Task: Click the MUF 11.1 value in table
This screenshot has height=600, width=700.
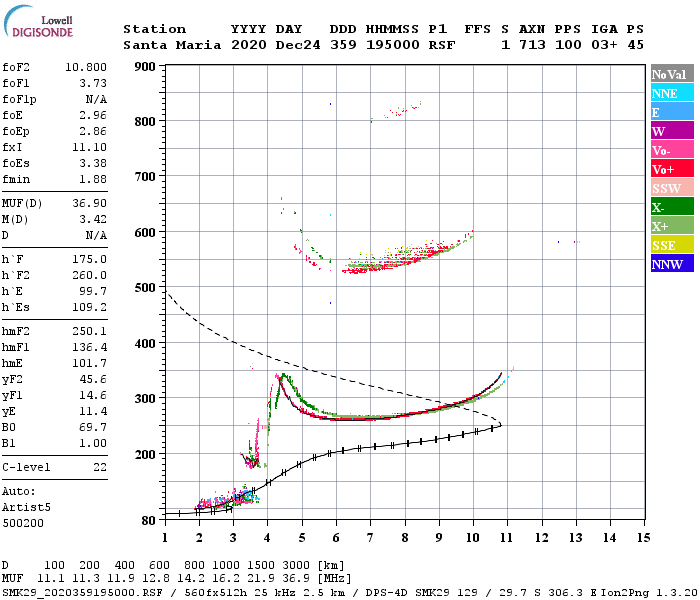Action: click(x=51, y=578)
